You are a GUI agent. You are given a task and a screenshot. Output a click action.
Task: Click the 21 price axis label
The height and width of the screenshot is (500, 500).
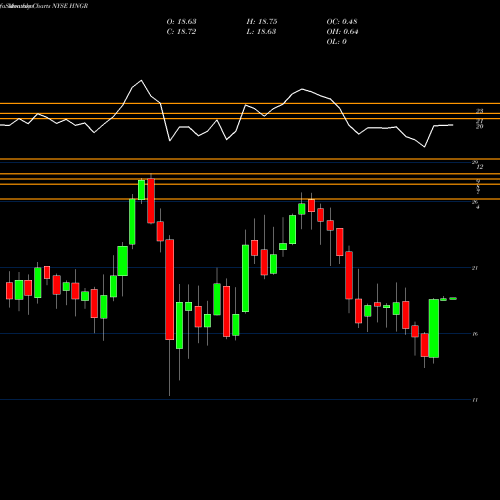click(475, 268)
